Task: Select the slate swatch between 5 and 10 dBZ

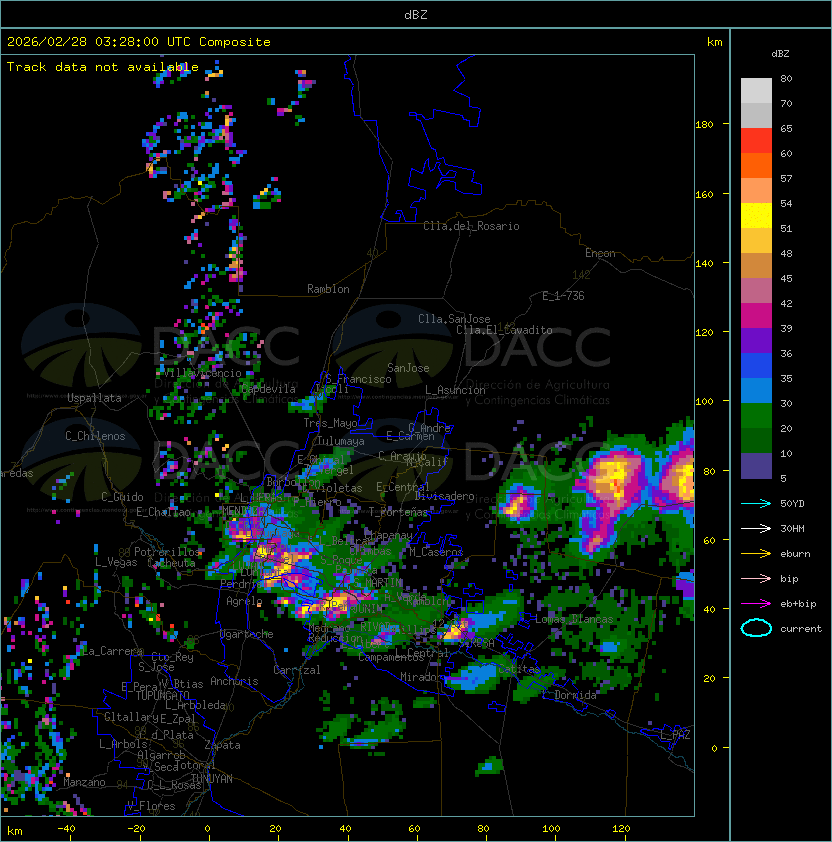Action: click(756, 466)
